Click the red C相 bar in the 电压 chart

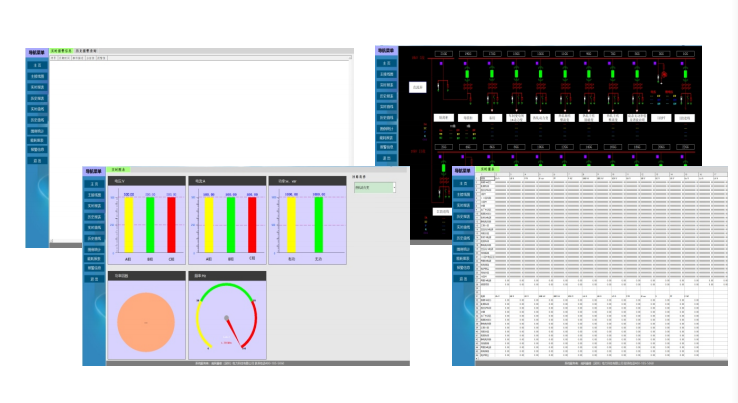pos(171,224)
